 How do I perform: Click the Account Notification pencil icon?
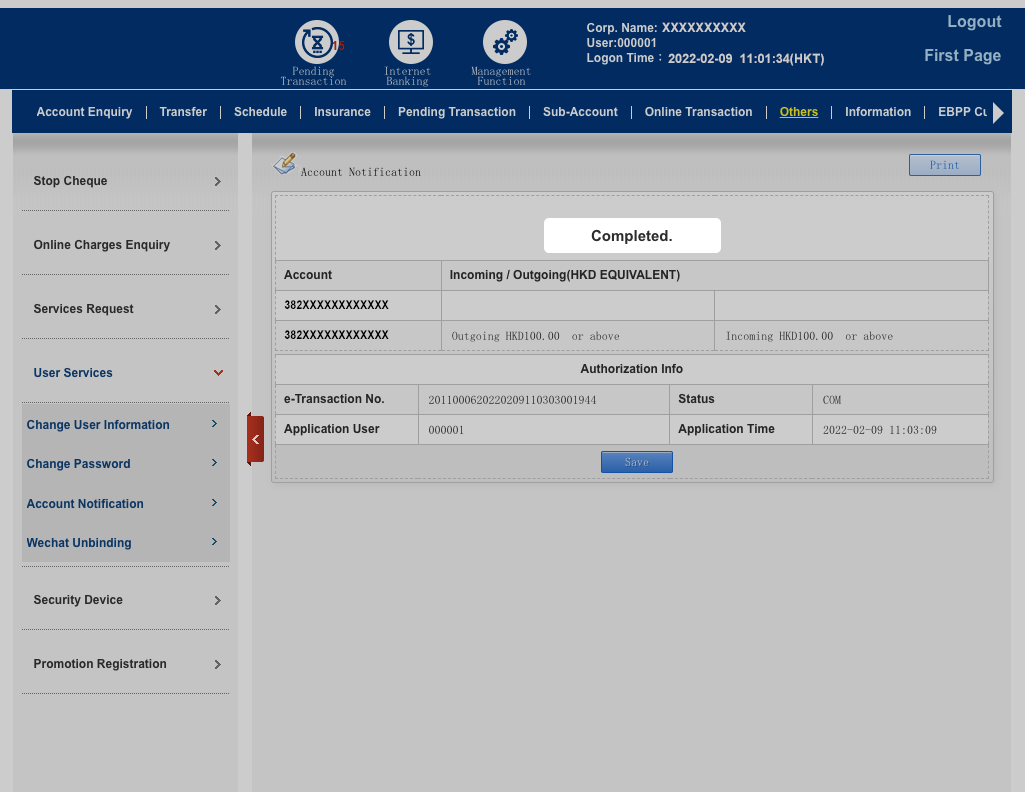[x=285, y=164]
